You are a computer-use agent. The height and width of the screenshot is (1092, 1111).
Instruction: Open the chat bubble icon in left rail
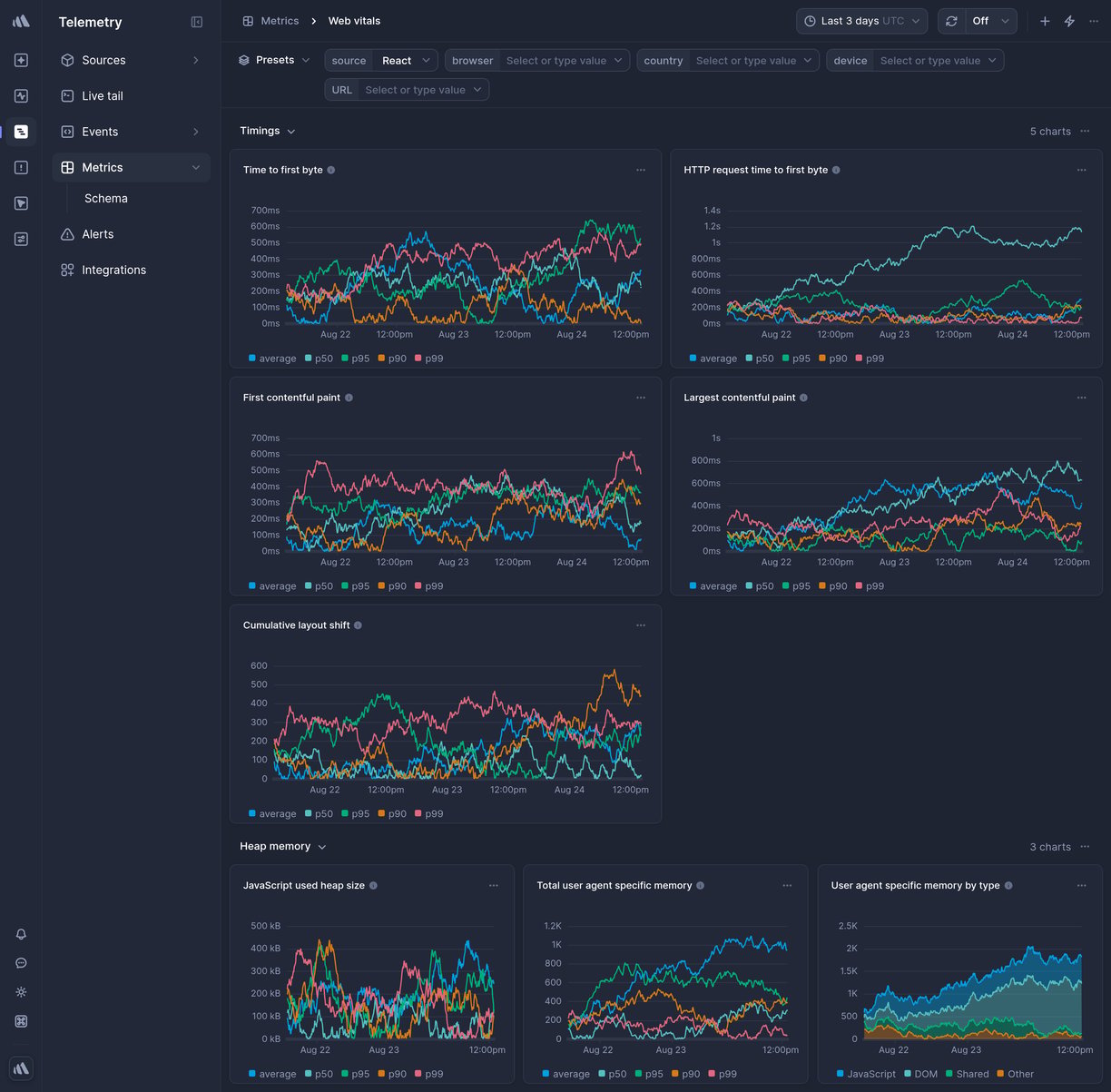tap(21, 963)
